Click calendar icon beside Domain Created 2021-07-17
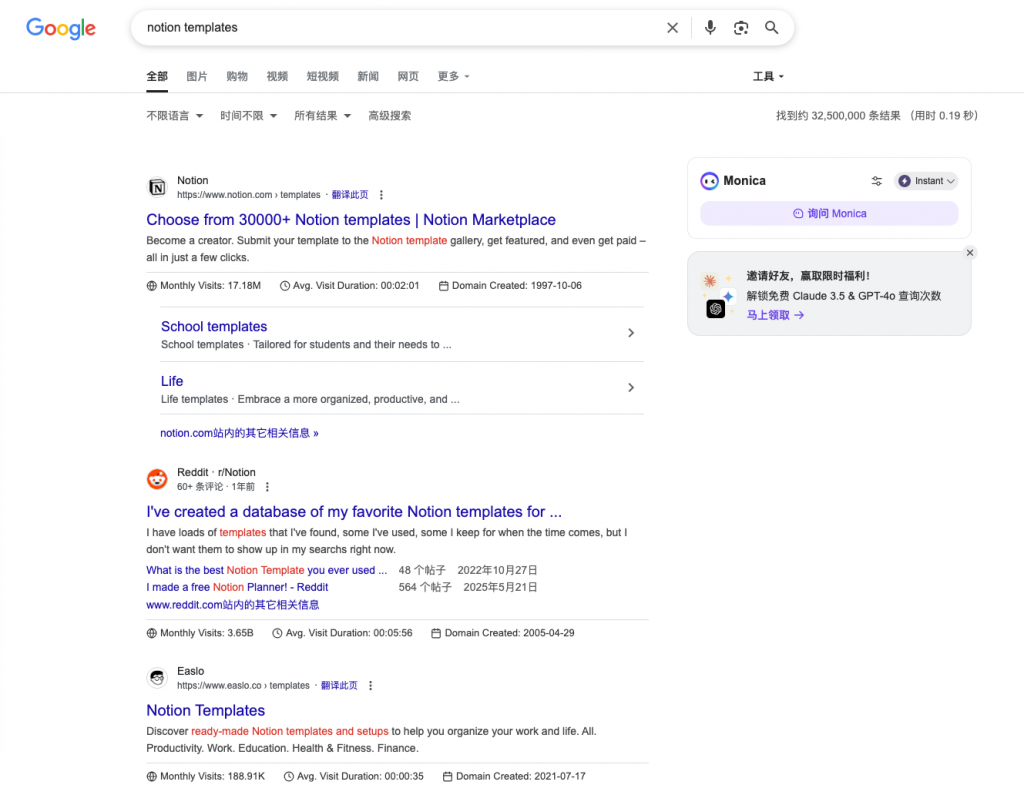The image size is (1024, 805). 447,776
